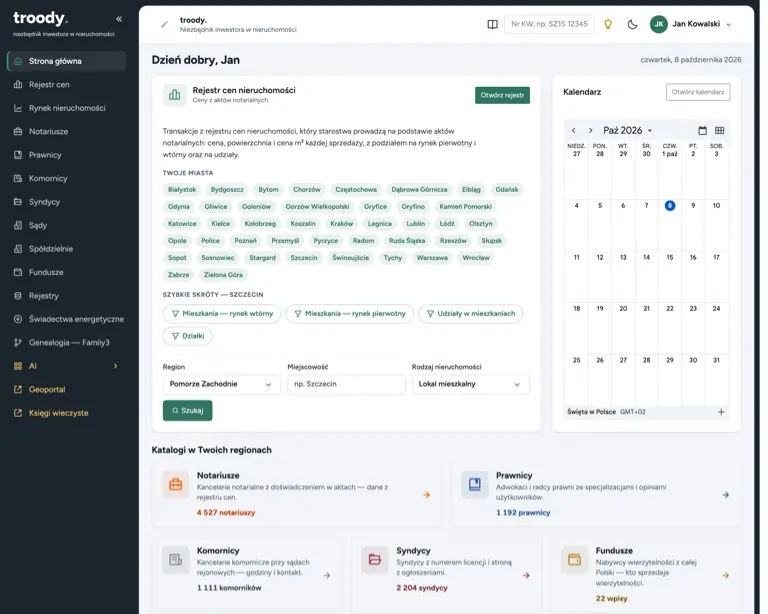The width and height of the screenshot is (768, 614).
Task: Click the calendar today icon
Action: 702,131
